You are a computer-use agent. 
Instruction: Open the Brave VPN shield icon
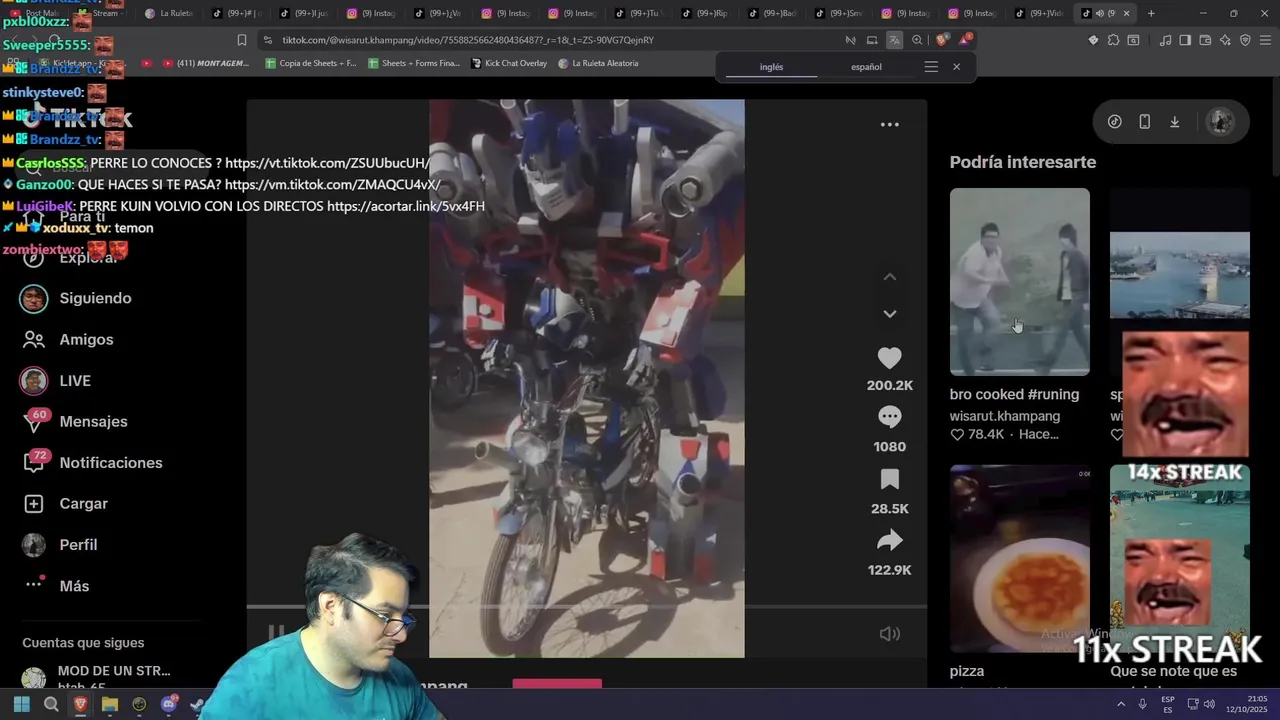click(x=1245, y=40)
